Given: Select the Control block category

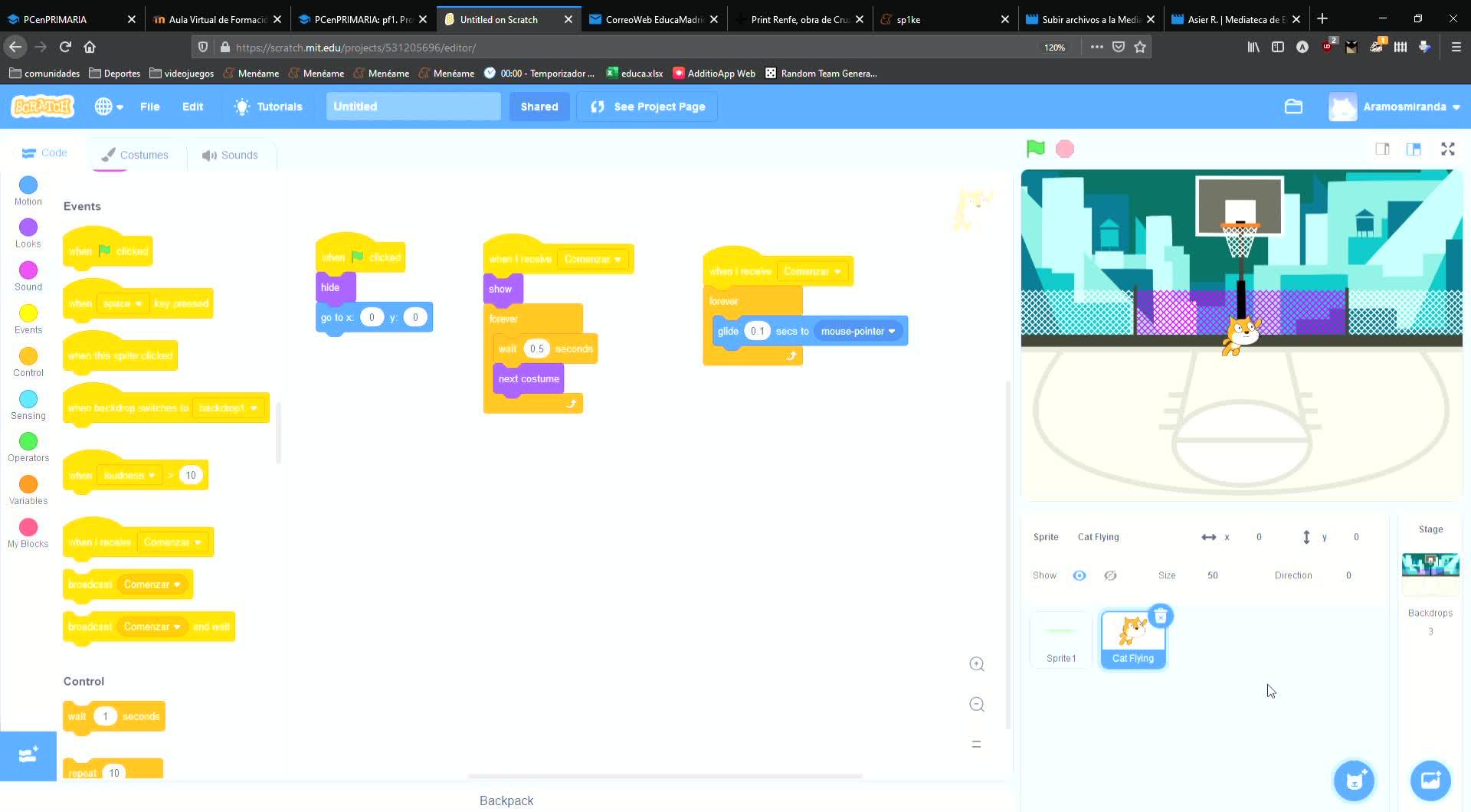Looking at the screenshot, I should tap(28, 362).
